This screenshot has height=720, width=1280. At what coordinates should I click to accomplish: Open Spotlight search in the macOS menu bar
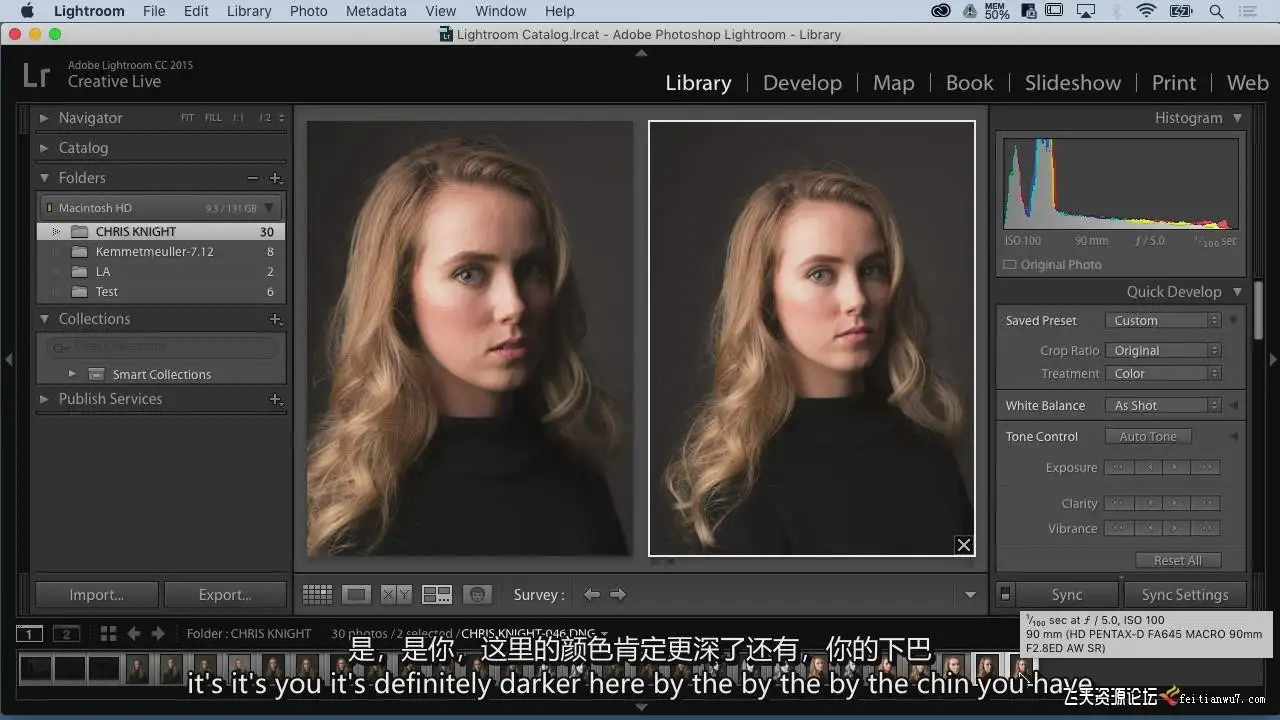pyautogui.click(x=1216, y=11)
